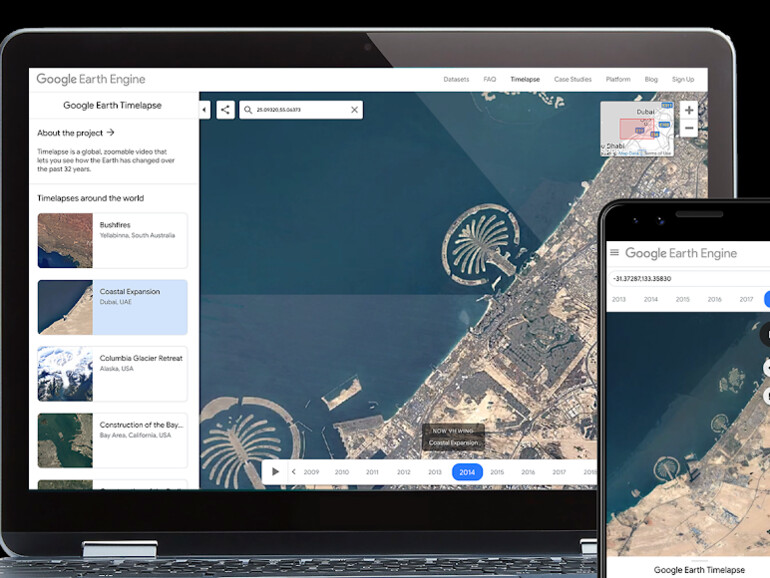Click the Bay Area thumbnail image
Viewport: 770px width, 578px height.
point(65,440)
